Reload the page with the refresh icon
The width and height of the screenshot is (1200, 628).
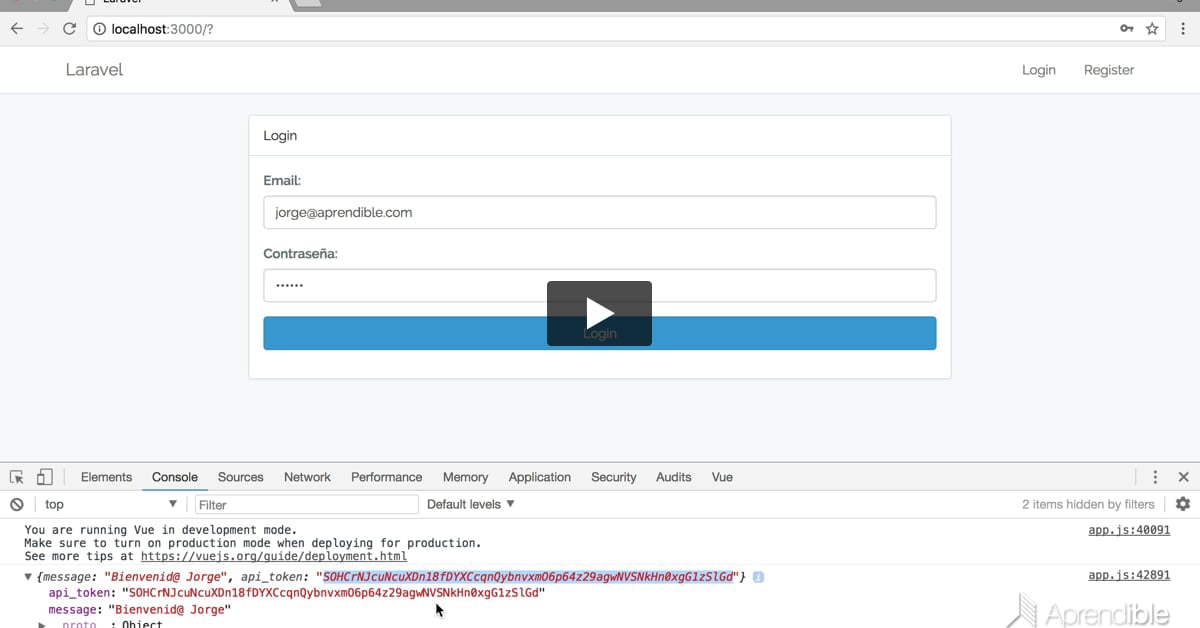tap(69, 29)
